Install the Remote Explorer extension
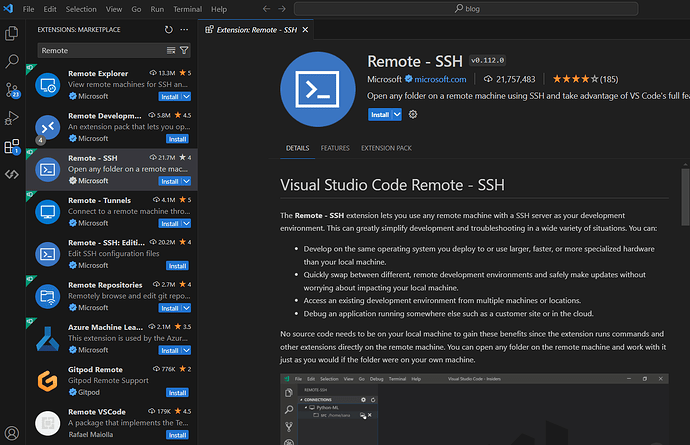Viewport: 690px width, 445px height. pyautogui.click(x=170, y=96)
